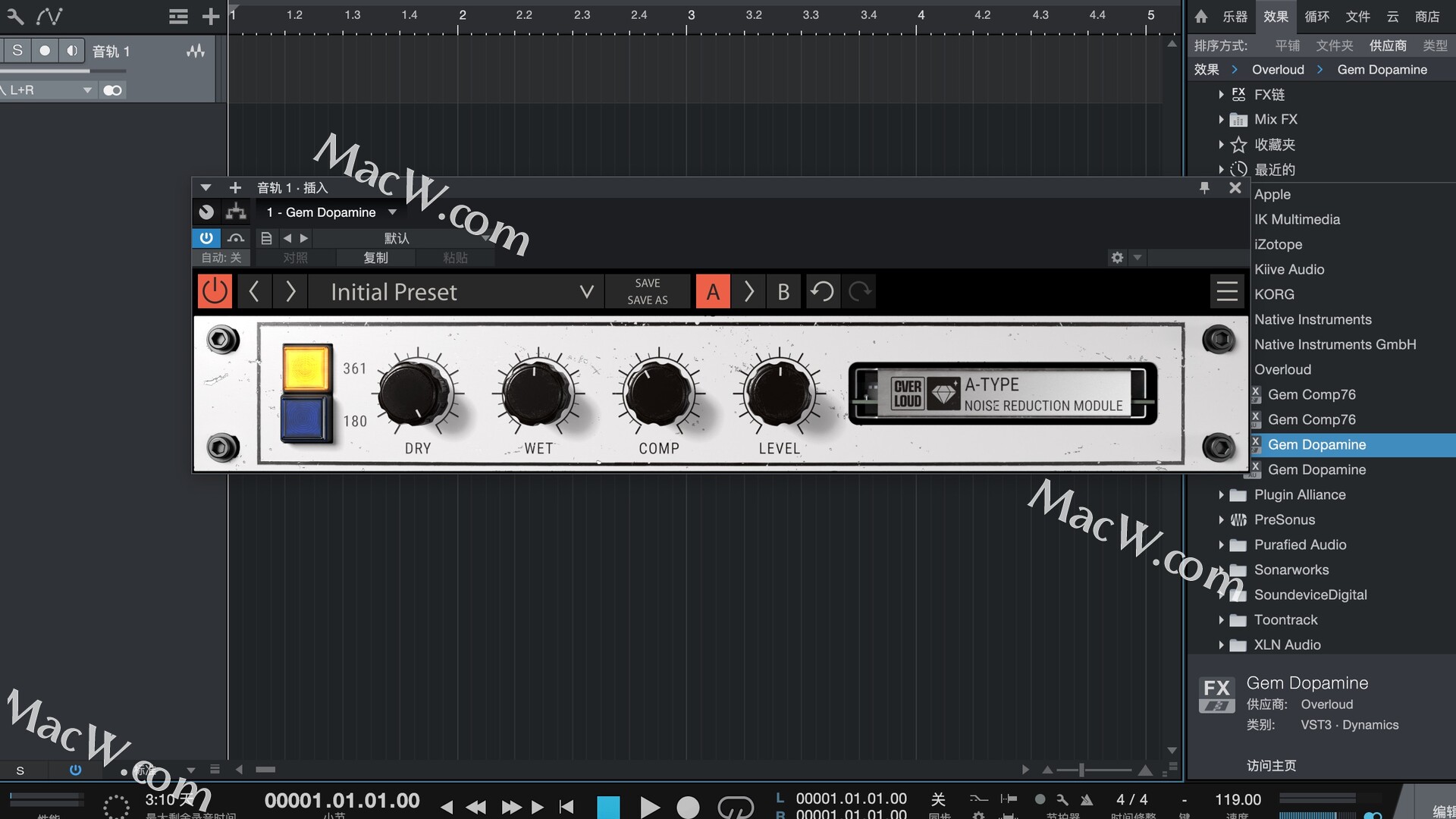Go to browser Home icon
The image size is (1456, 819).
[1201, 16]
